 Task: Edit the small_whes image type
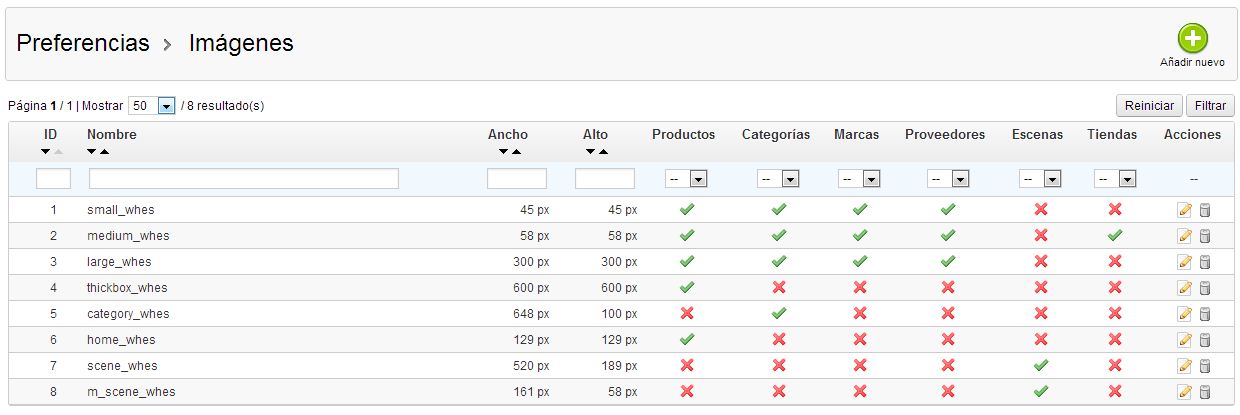point(1185,210)
